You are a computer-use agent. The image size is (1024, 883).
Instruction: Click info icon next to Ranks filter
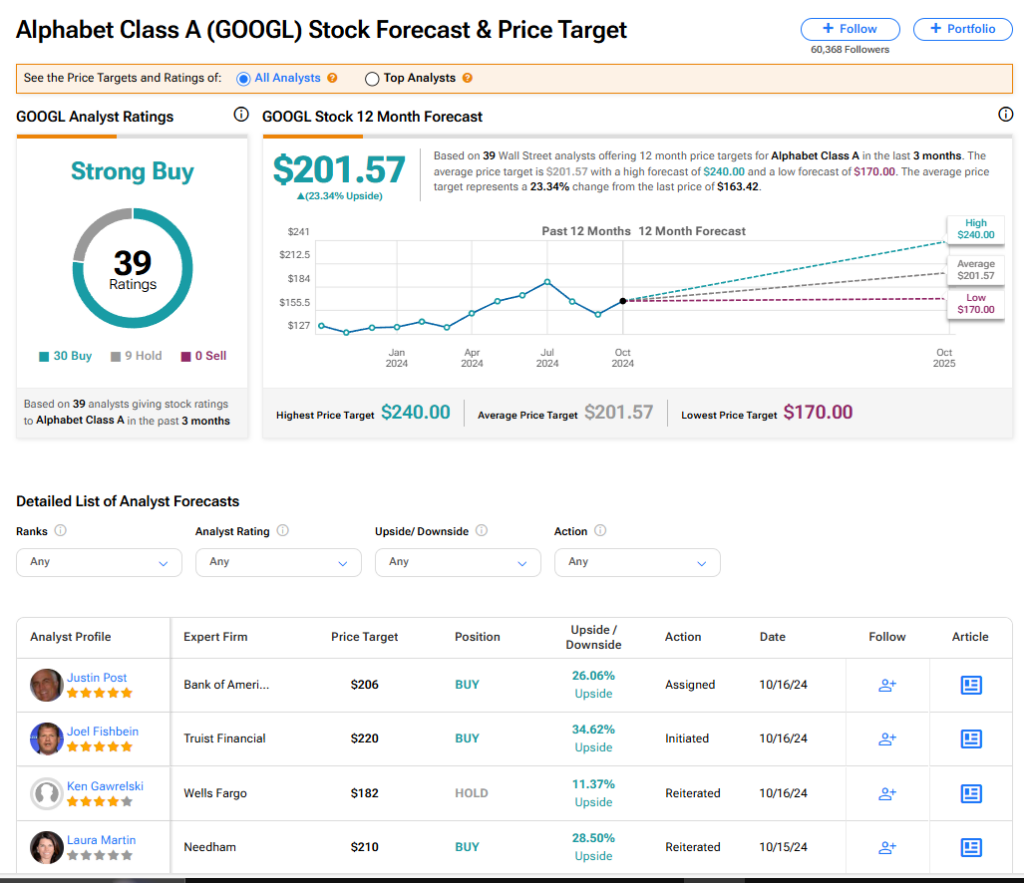pos(60,531)
